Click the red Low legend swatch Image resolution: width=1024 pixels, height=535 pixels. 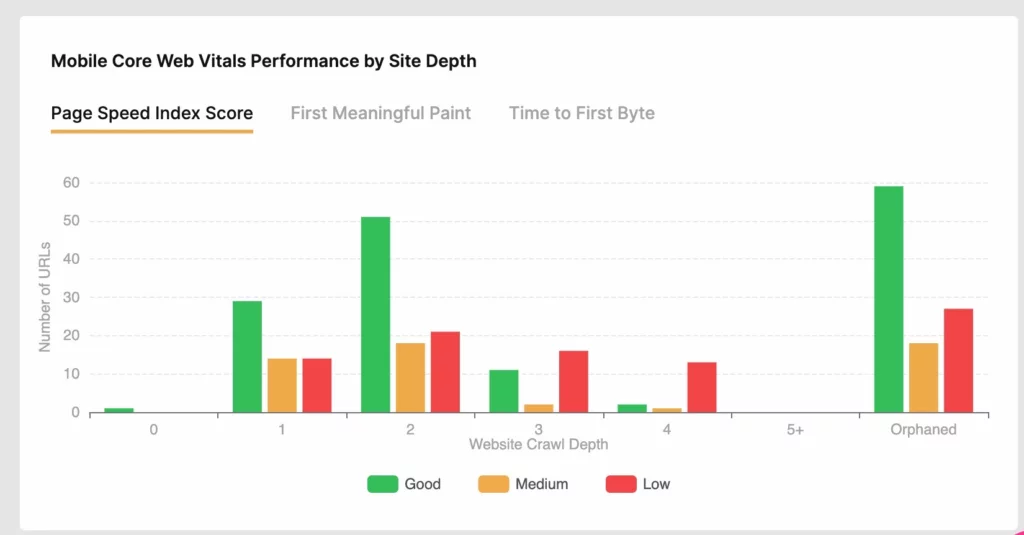coord(621,484)
